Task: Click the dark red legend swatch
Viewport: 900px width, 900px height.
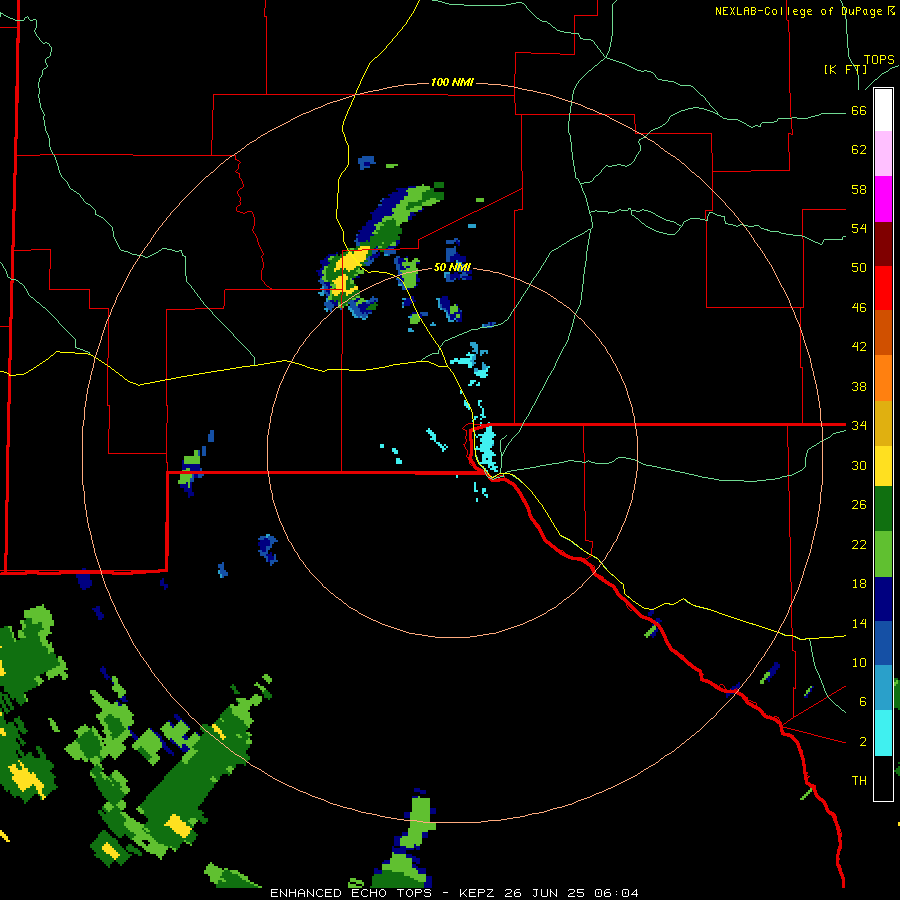Action: tap(883, 244)
